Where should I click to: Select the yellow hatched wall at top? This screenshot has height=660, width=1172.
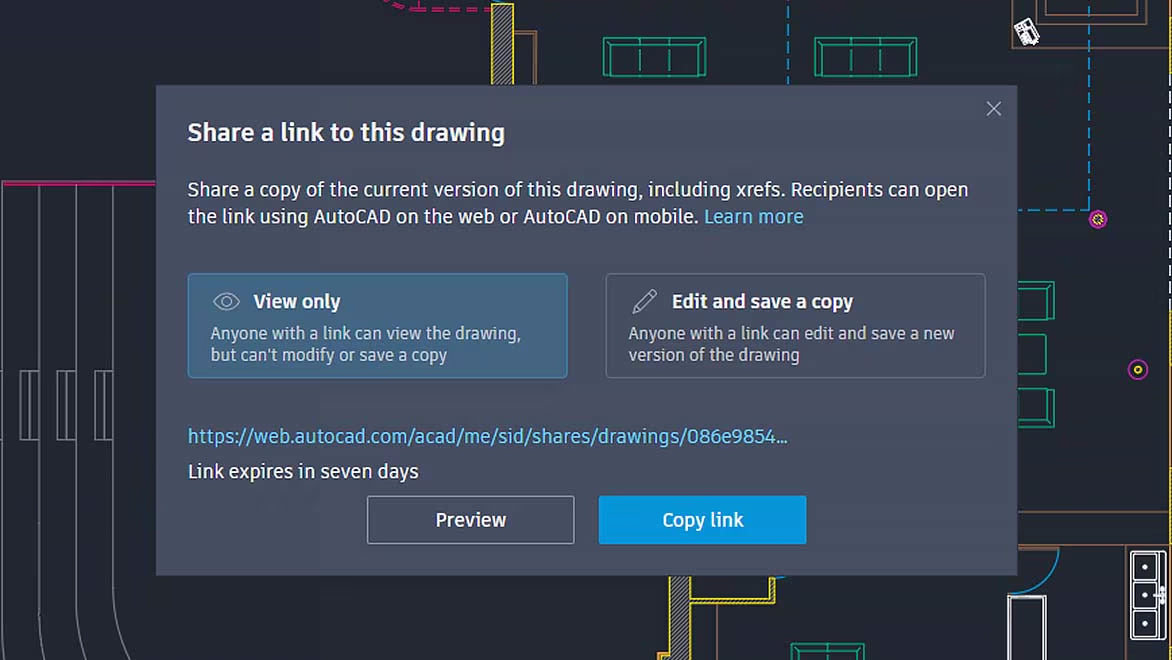pyautogui.click(x=502, y=43)
